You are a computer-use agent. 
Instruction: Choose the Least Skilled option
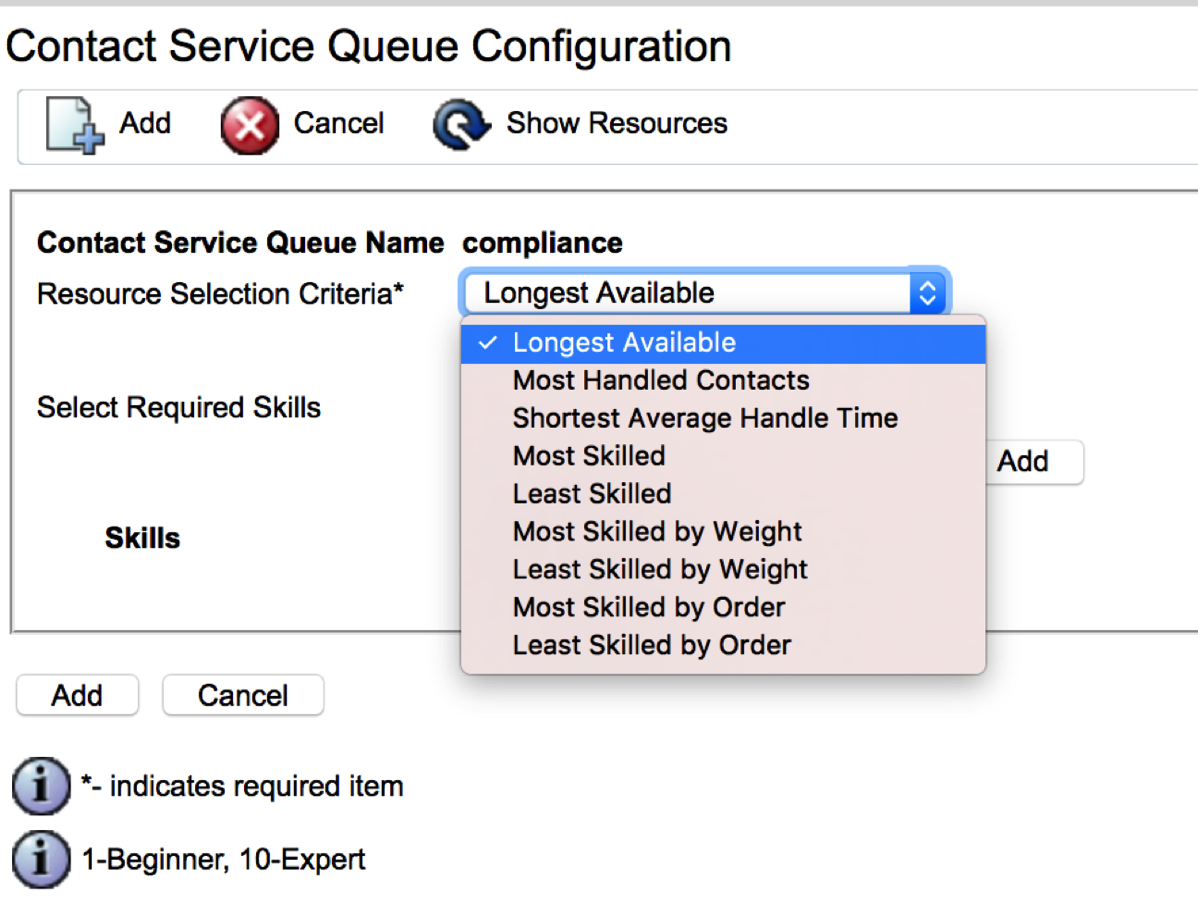tap(592, 495)
